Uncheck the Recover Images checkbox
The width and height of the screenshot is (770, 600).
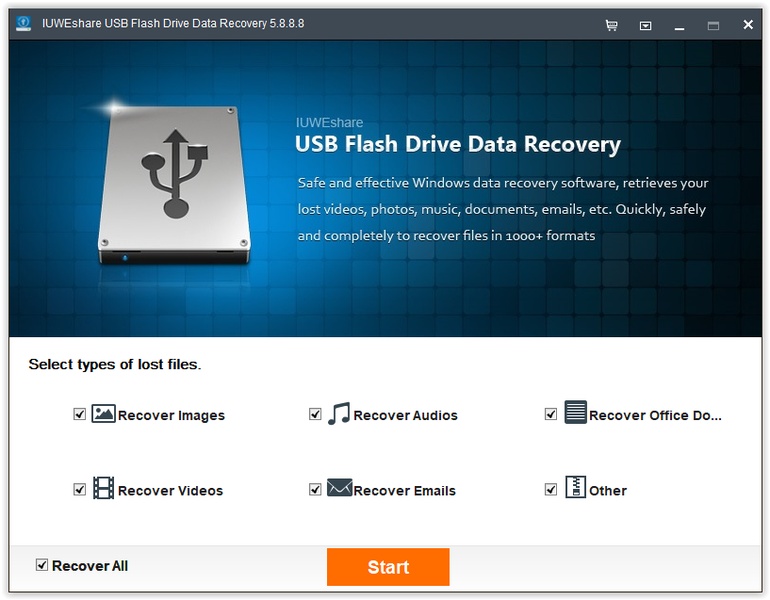80,414
